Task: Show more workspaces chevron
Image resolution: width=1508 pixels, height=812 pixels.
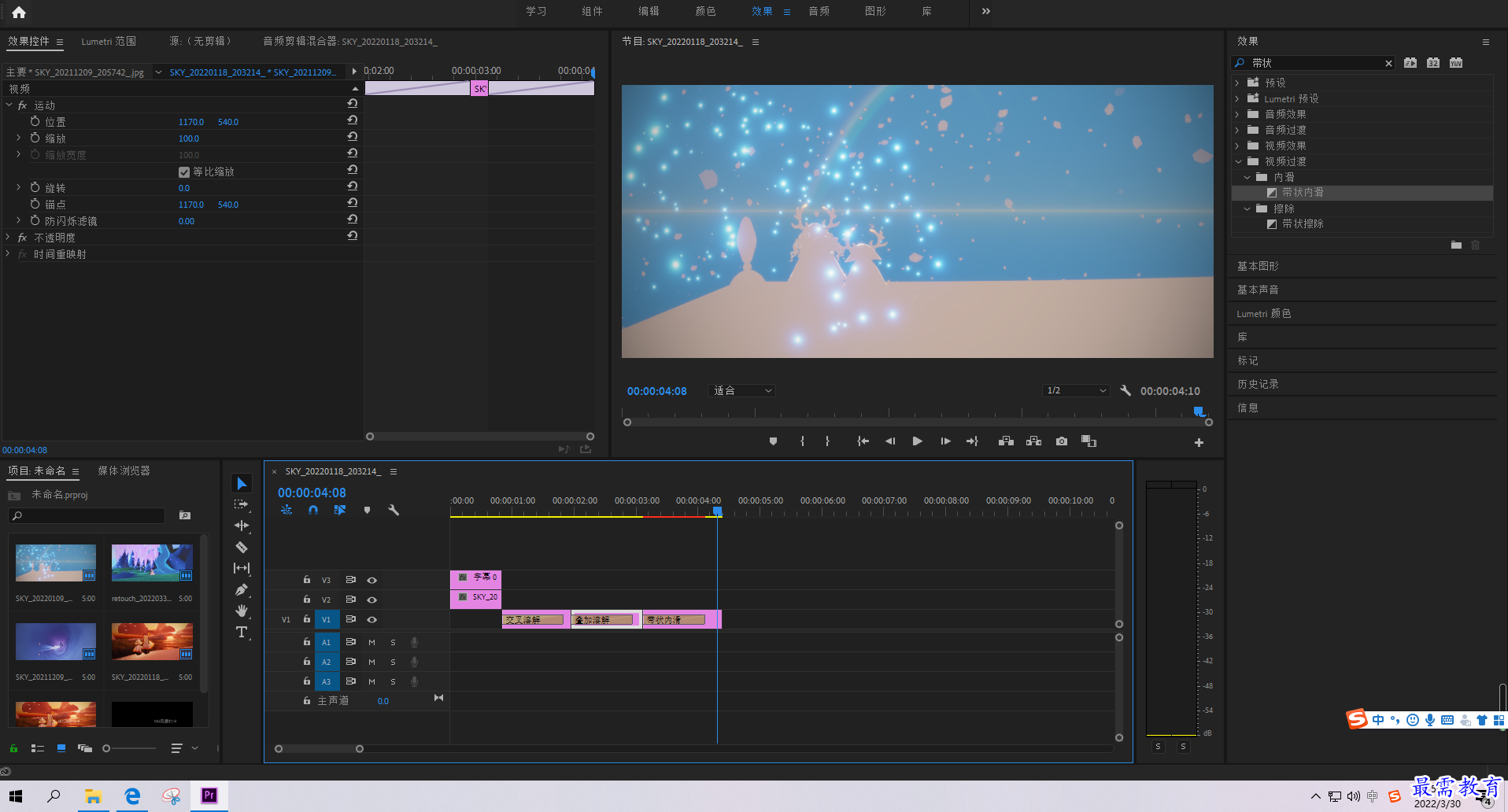Action: (x=986, y=11)
